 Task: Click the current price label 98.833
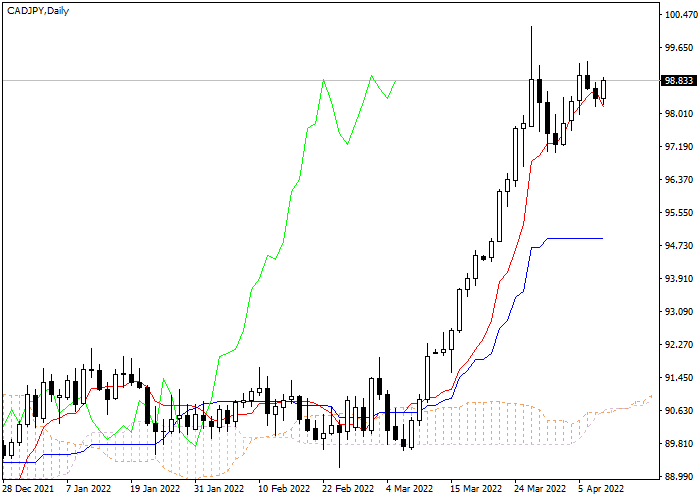(x=679, y=81)
